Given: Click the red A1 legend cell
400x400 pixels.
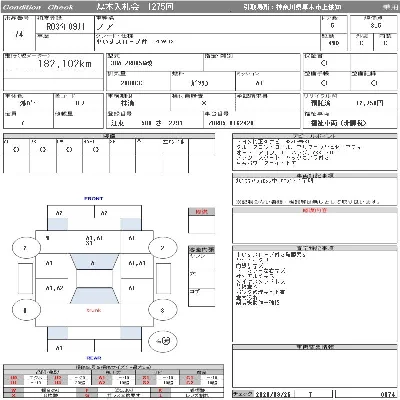Looking at the screenshot, I should 102,378.
